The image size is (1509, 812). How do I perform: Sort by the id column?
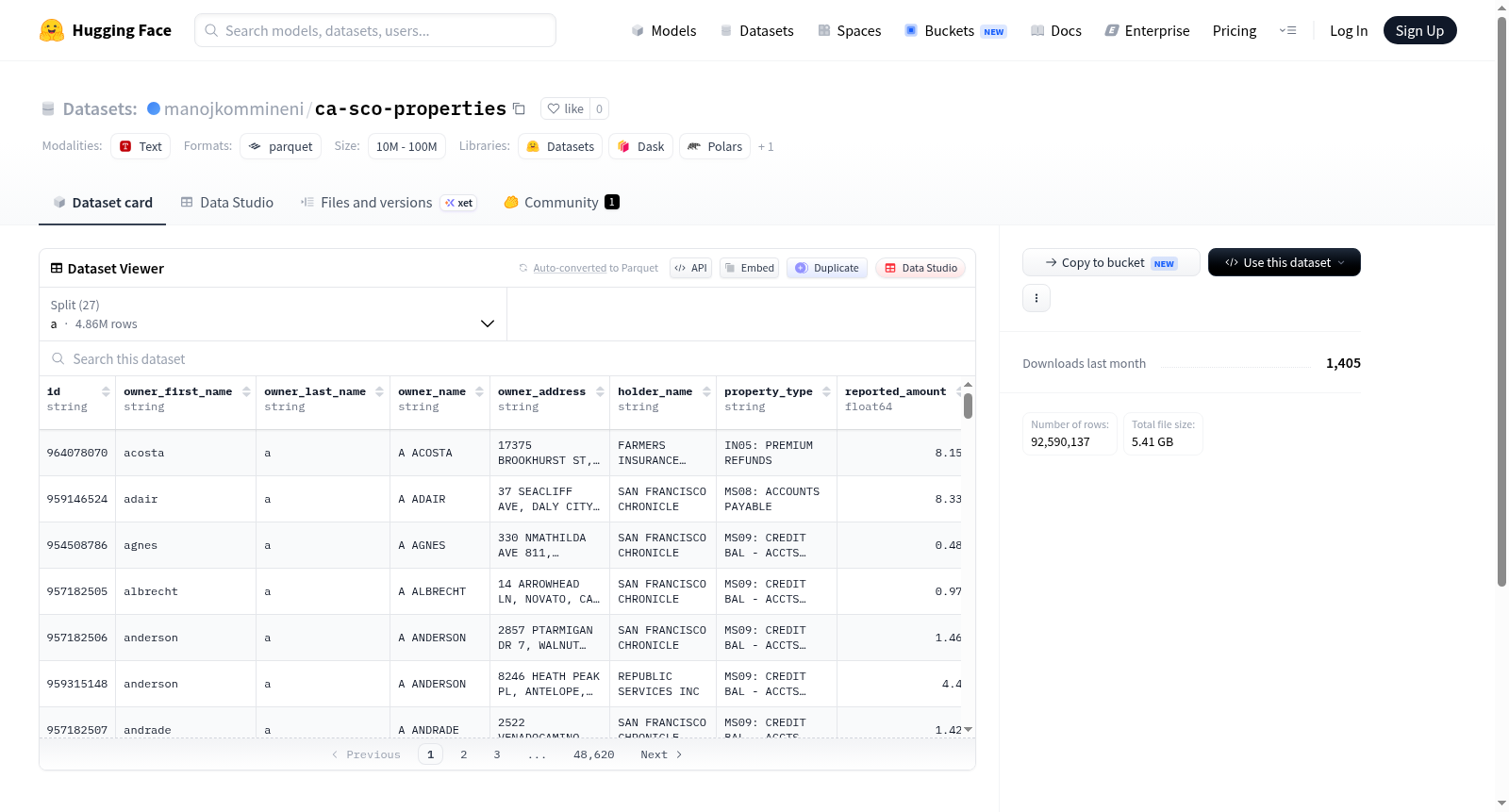point(106,391)
